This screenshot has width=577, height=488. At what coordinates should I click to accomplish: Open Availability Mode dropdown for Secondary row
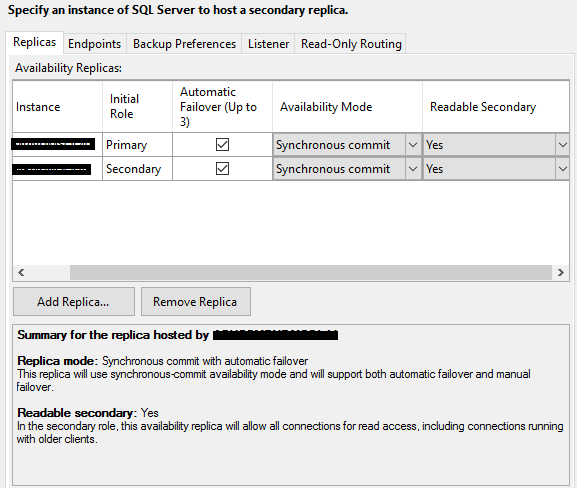click(x=413, y=169)
